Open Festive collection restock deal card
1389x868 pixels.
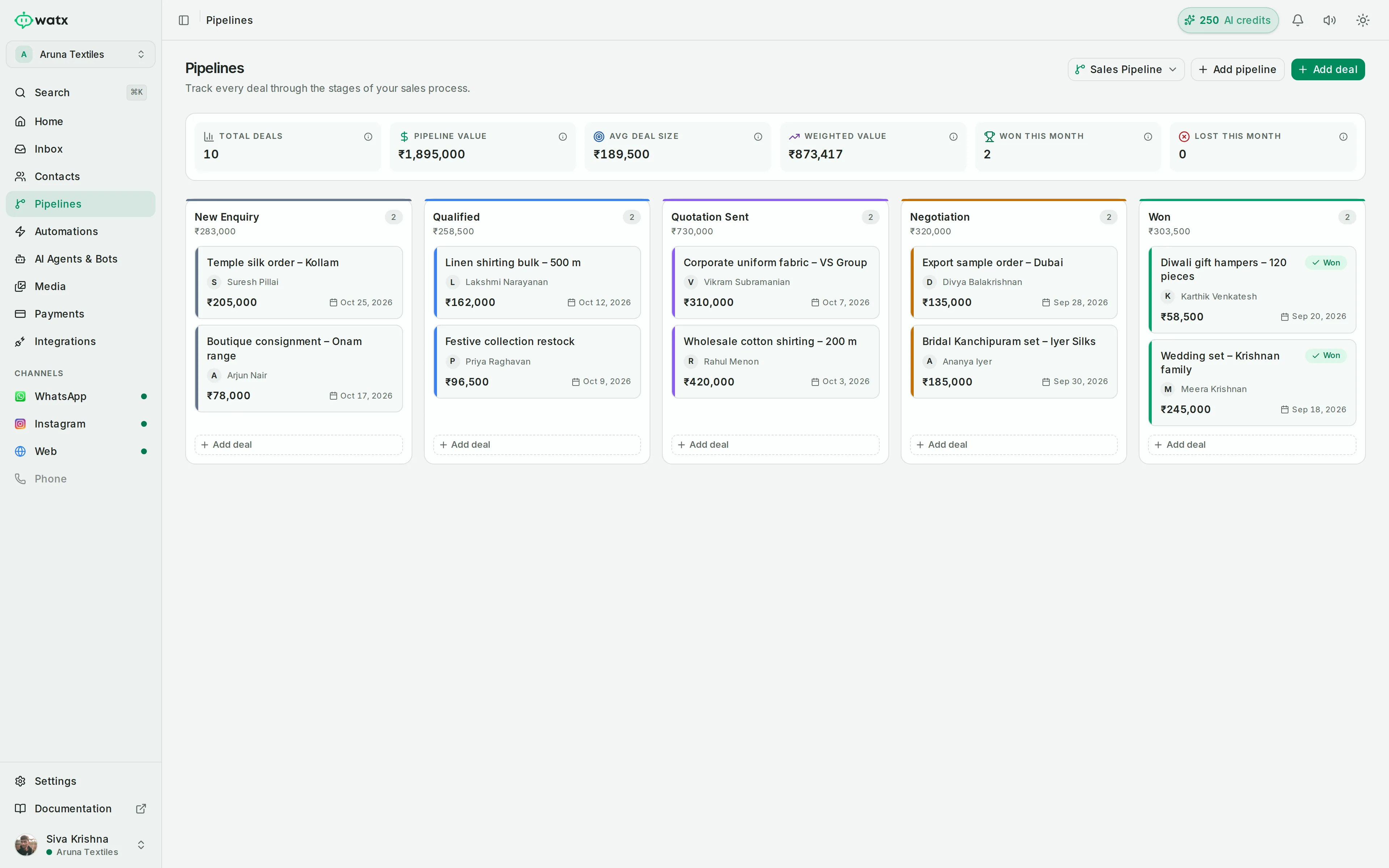537,362
